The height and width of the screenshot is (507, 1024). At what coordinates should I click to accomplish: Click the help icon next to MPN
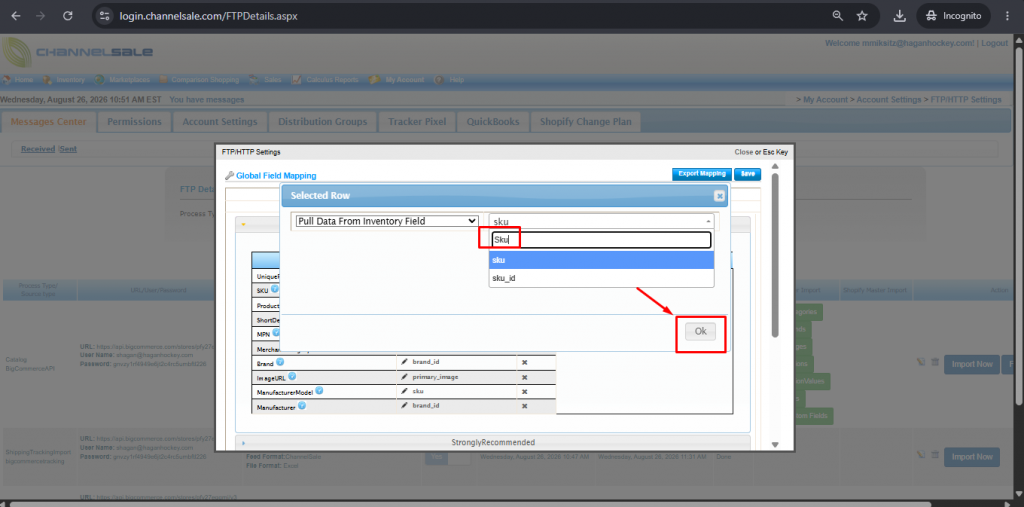tap(276, 333)
